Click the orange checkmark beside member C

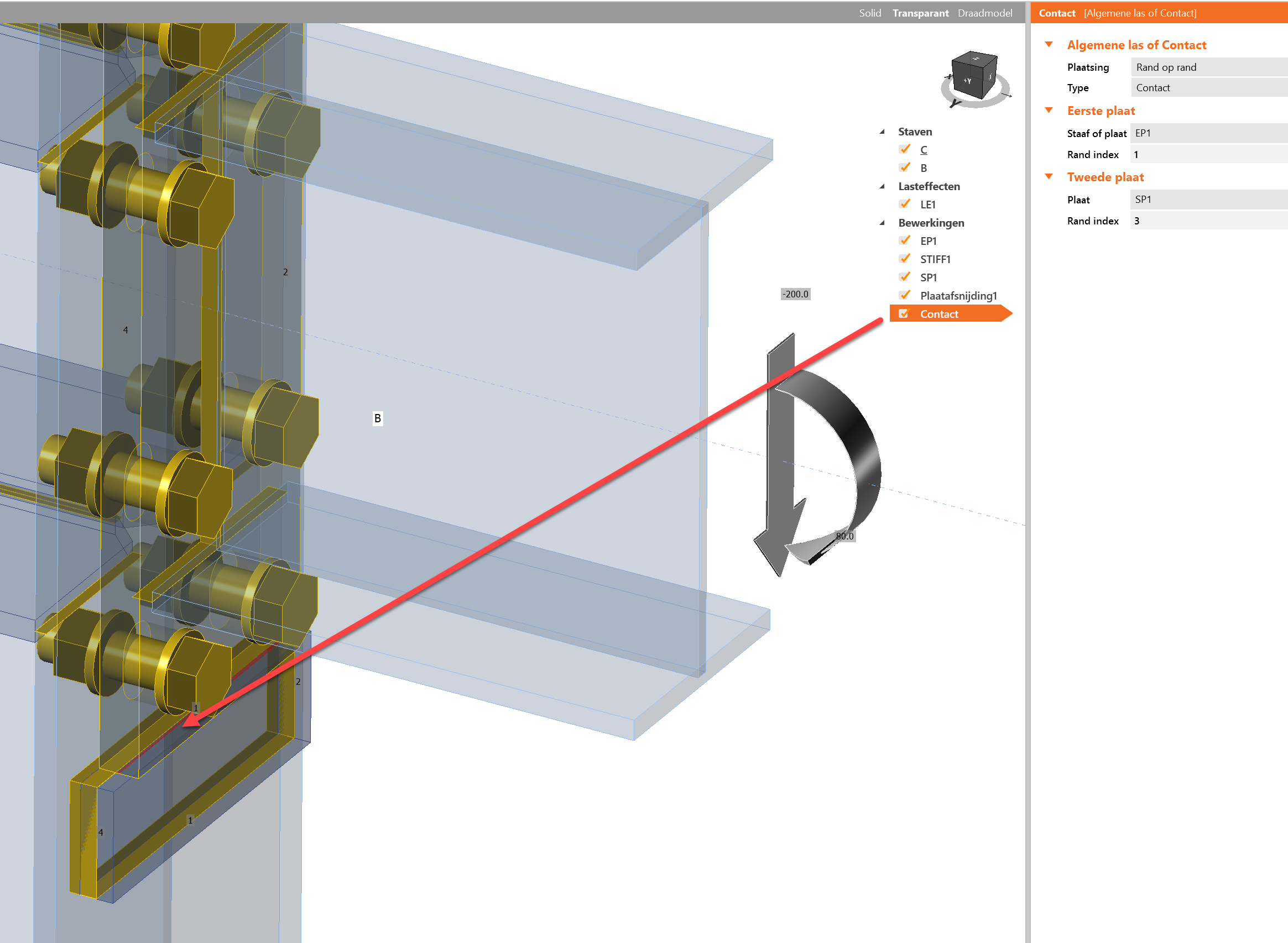904,150
